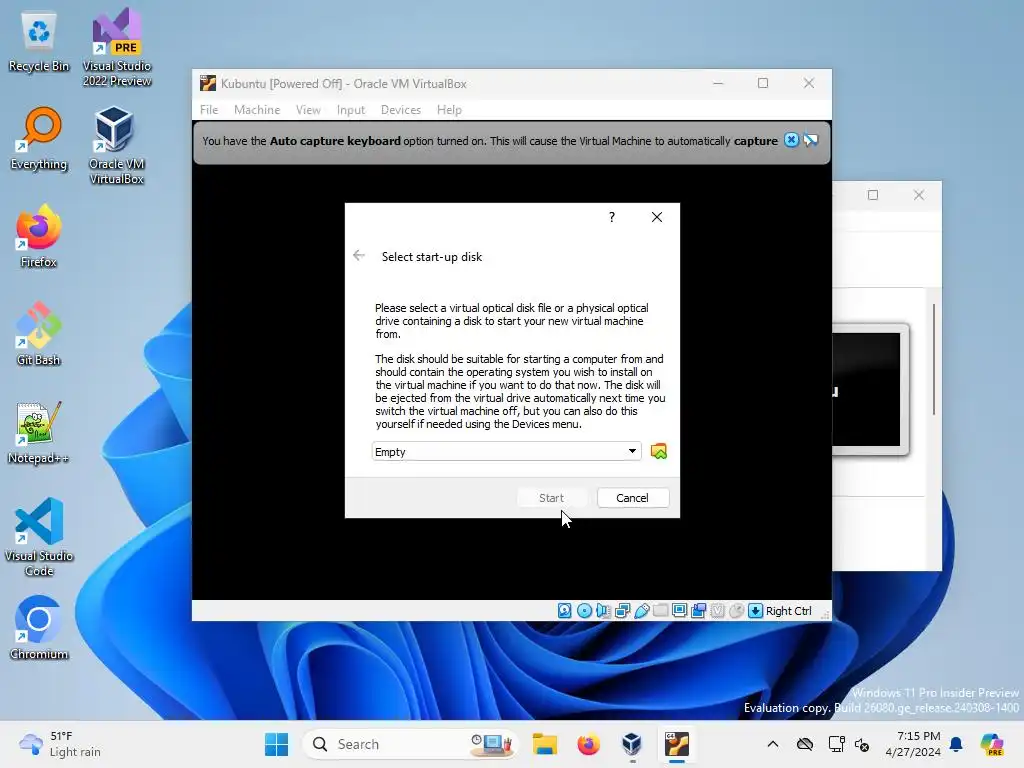Select Visual Studio 2022 Preview desktop icon
Viewport: 1024px width, 768px height.
(117, 48)
